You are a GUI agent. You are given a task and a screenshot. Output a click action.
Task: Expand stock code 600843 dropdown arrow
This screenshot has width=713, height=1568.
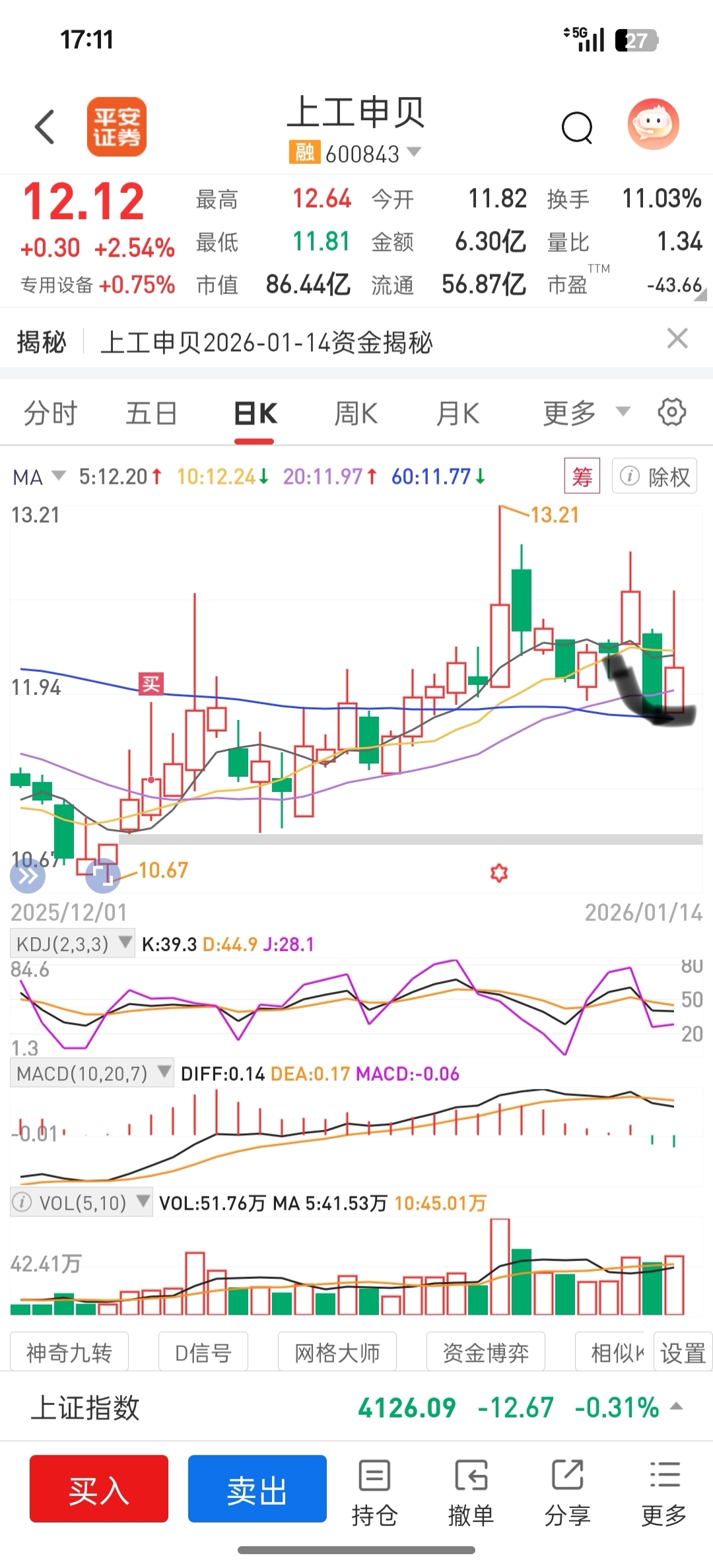pyautogui.click(x=414, y=152)
